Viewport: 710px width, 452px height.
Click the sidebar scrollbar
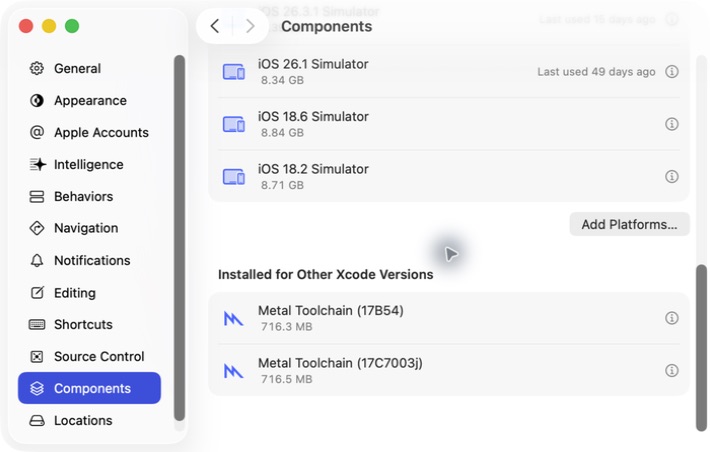pos(179,238)
